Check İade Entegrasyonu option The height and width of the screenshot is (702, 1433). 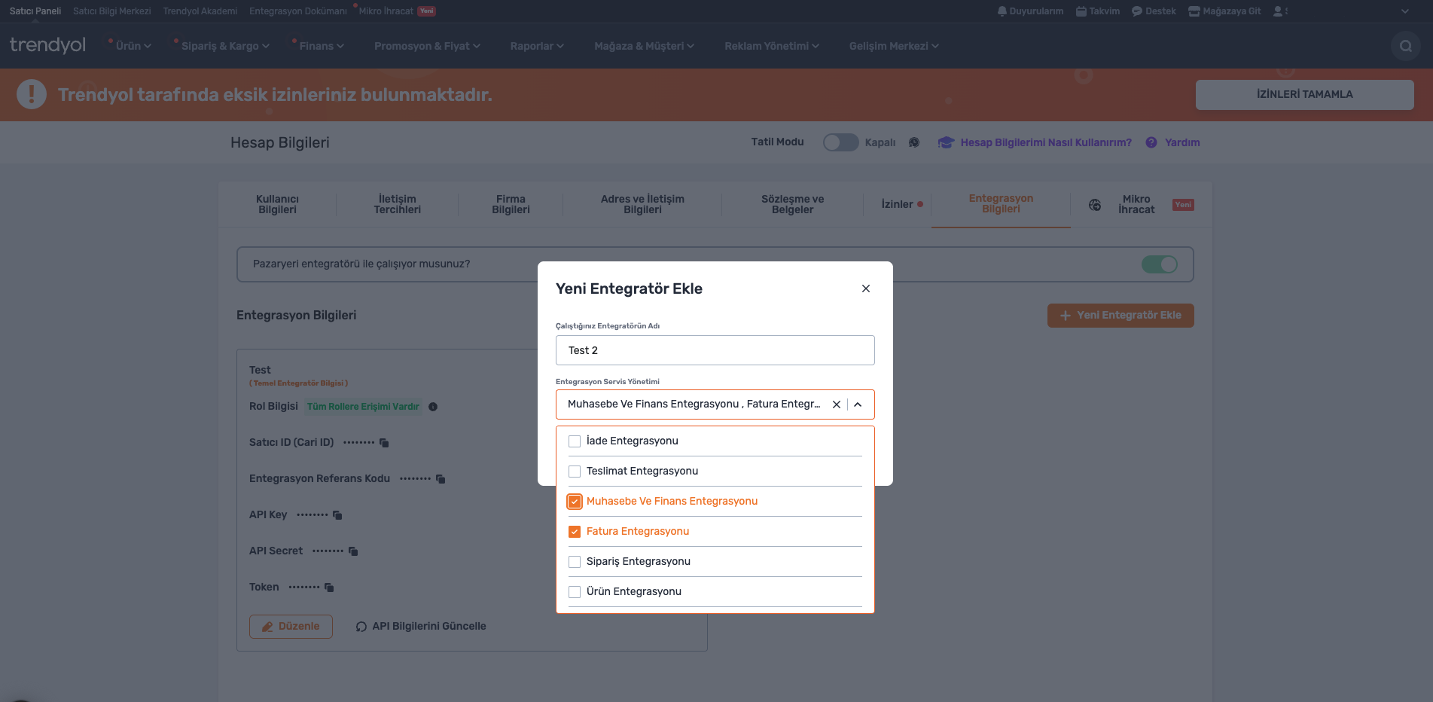tap(574, 441)
